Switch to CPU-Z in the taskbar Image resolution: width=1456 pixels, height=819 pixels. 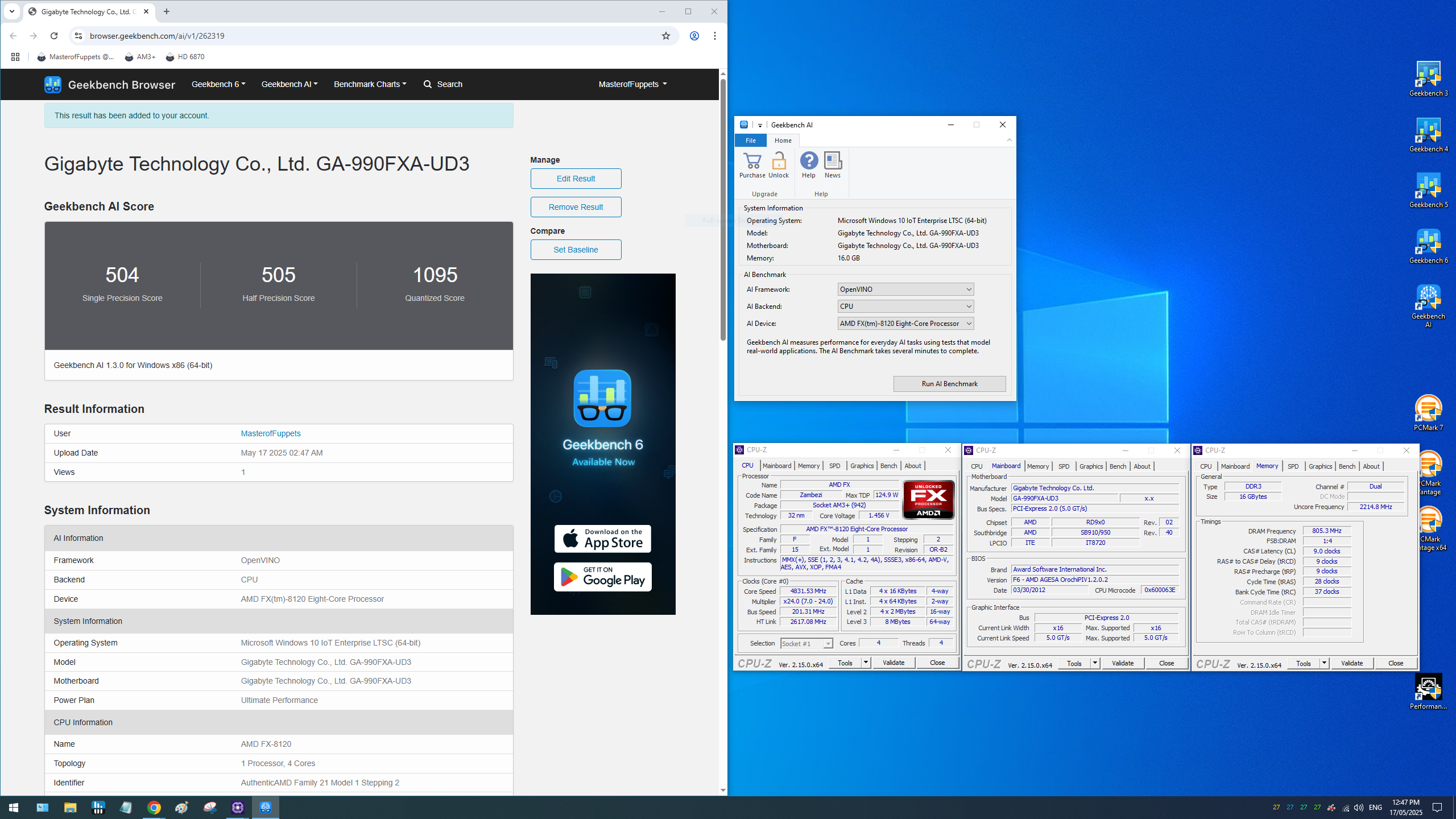click(238, 808)
